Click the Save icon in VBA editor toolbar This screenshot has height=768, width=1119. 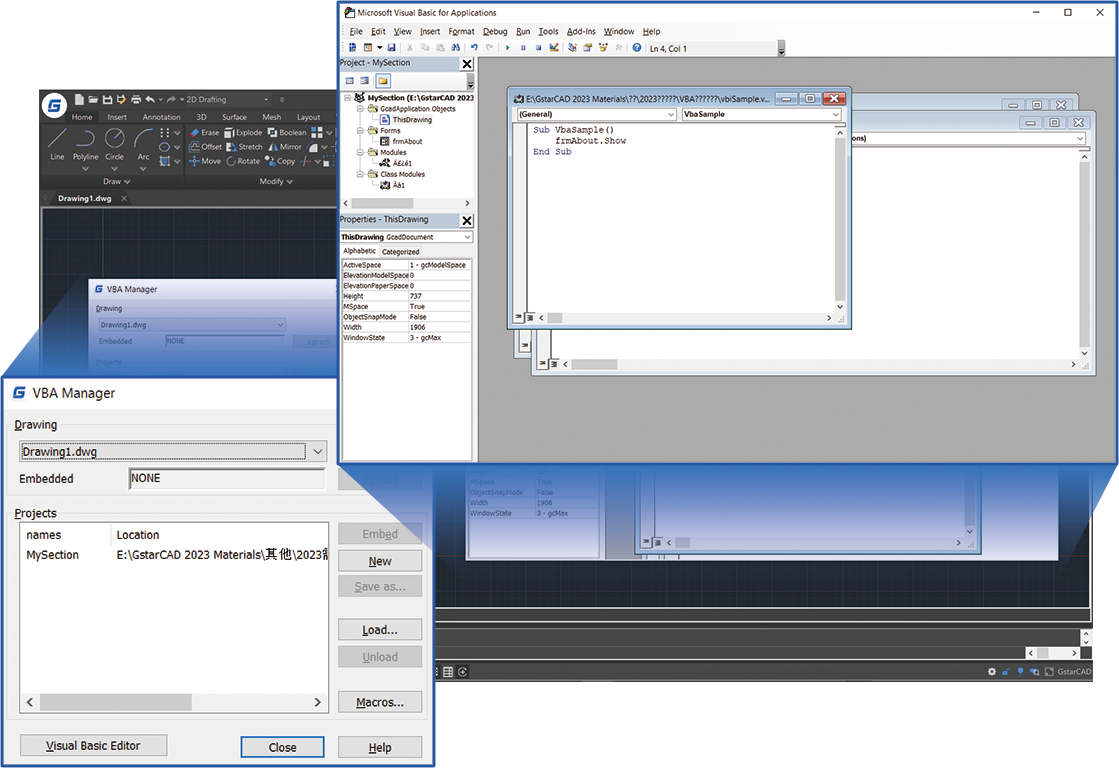[391, 48]
